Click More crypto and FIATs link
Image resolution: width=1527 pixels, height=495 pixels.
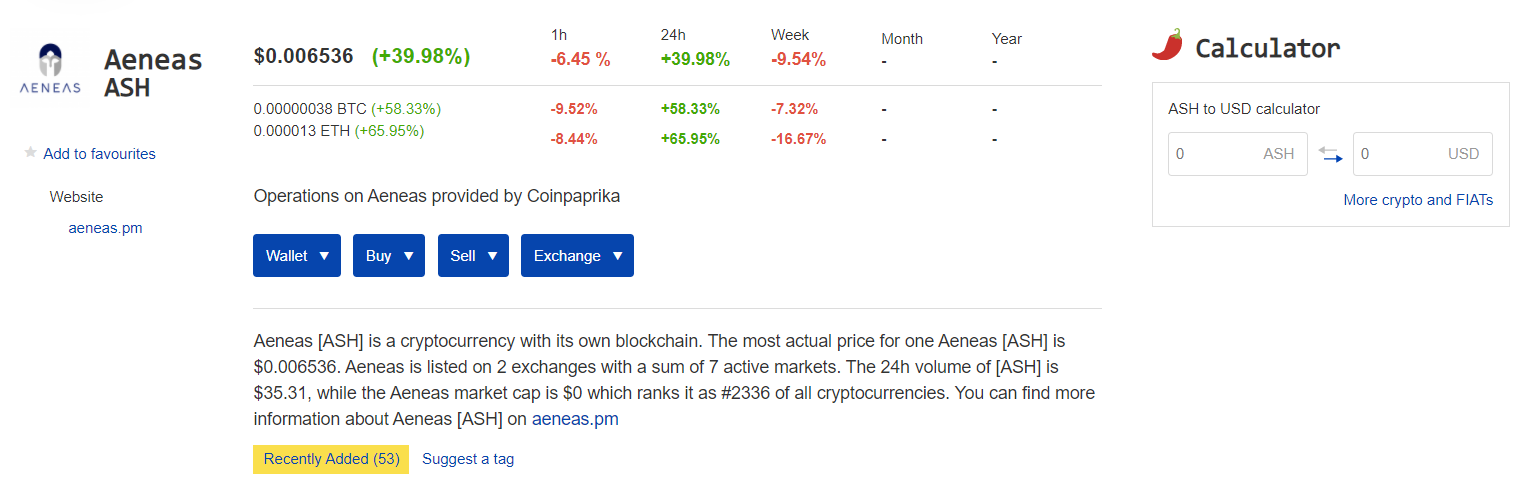(x=1417, y=200)
